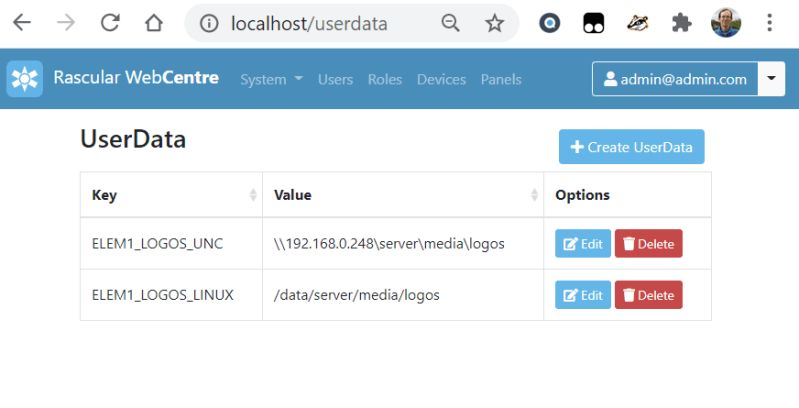Screen dimensions: 799x408
Task: Open the Devices navigation item
Action: 441,79
